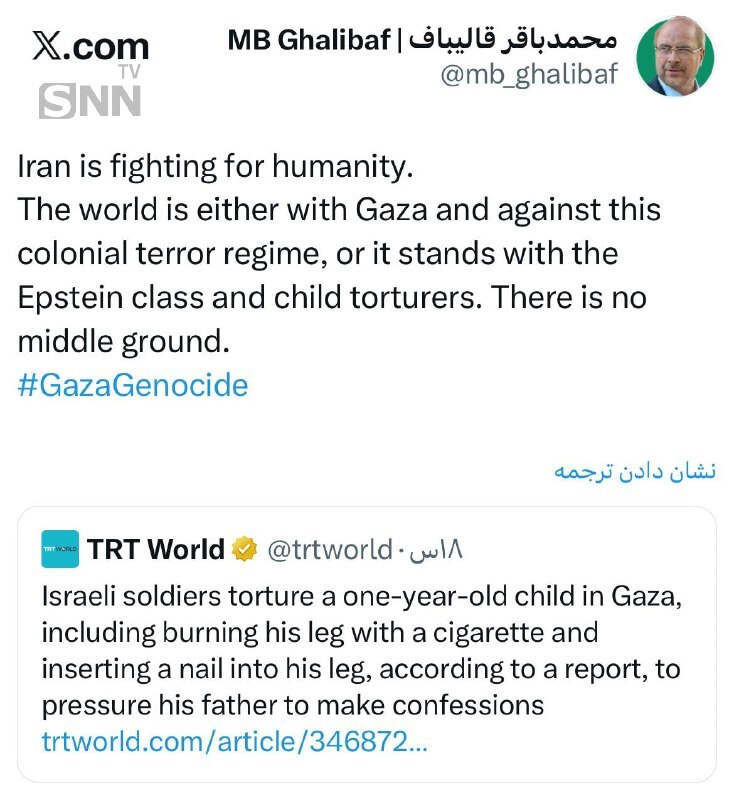Screen dimensions: 734x800
Task: Open the trtworld.com article link
Action: 235,743
